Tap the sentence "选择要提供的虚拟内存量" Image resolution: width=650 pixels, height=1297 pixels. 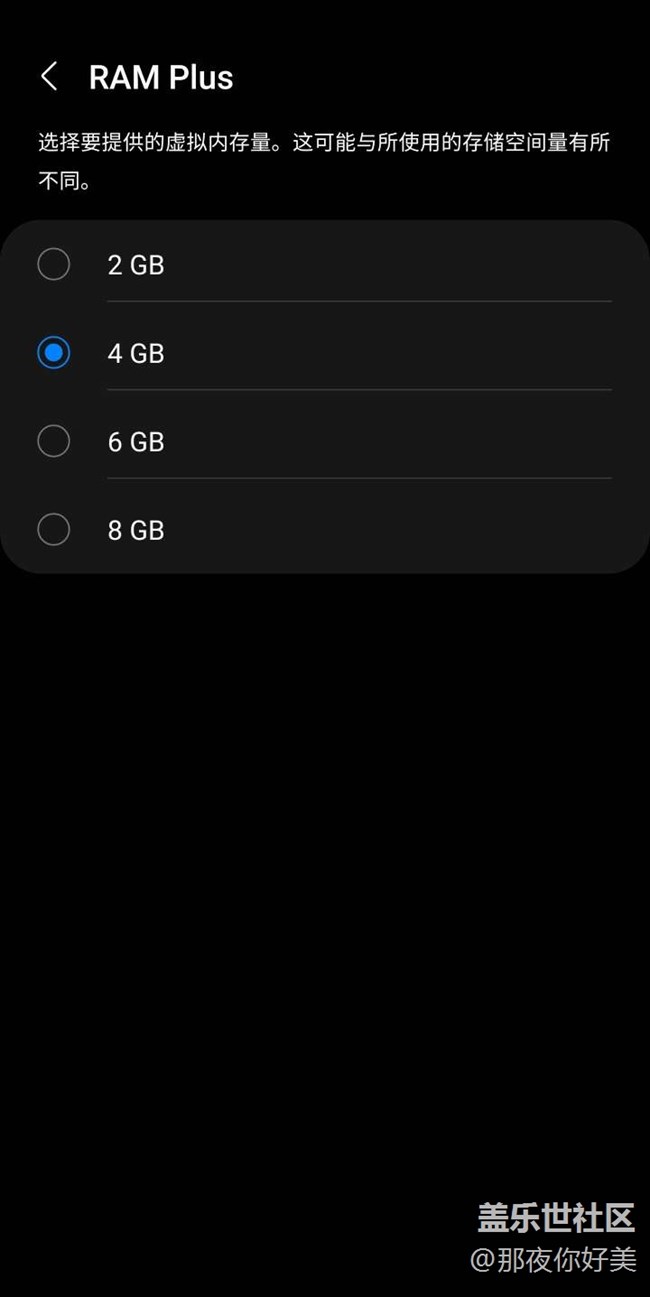155,142
